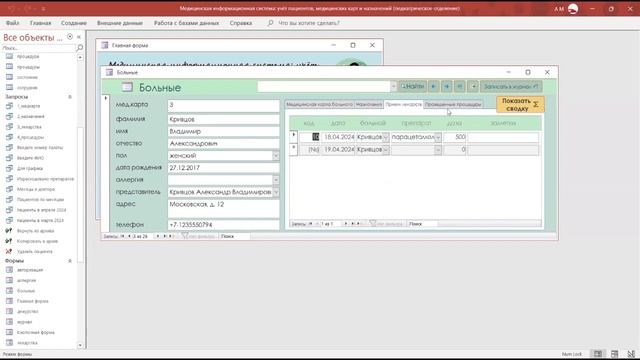Select the авторизация form icon
The image size is (640, 360).
[9, 270]
